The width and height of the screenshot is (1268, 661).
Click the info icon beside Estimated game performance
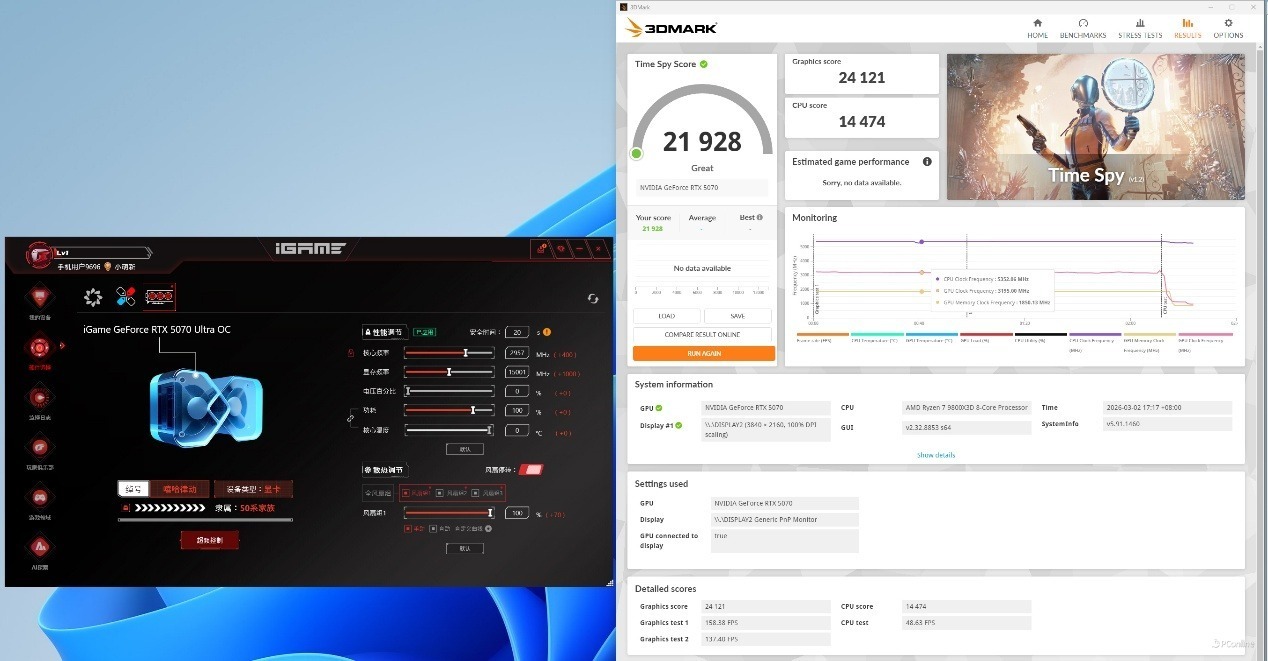pyautogui.click(x=927, y=162)
